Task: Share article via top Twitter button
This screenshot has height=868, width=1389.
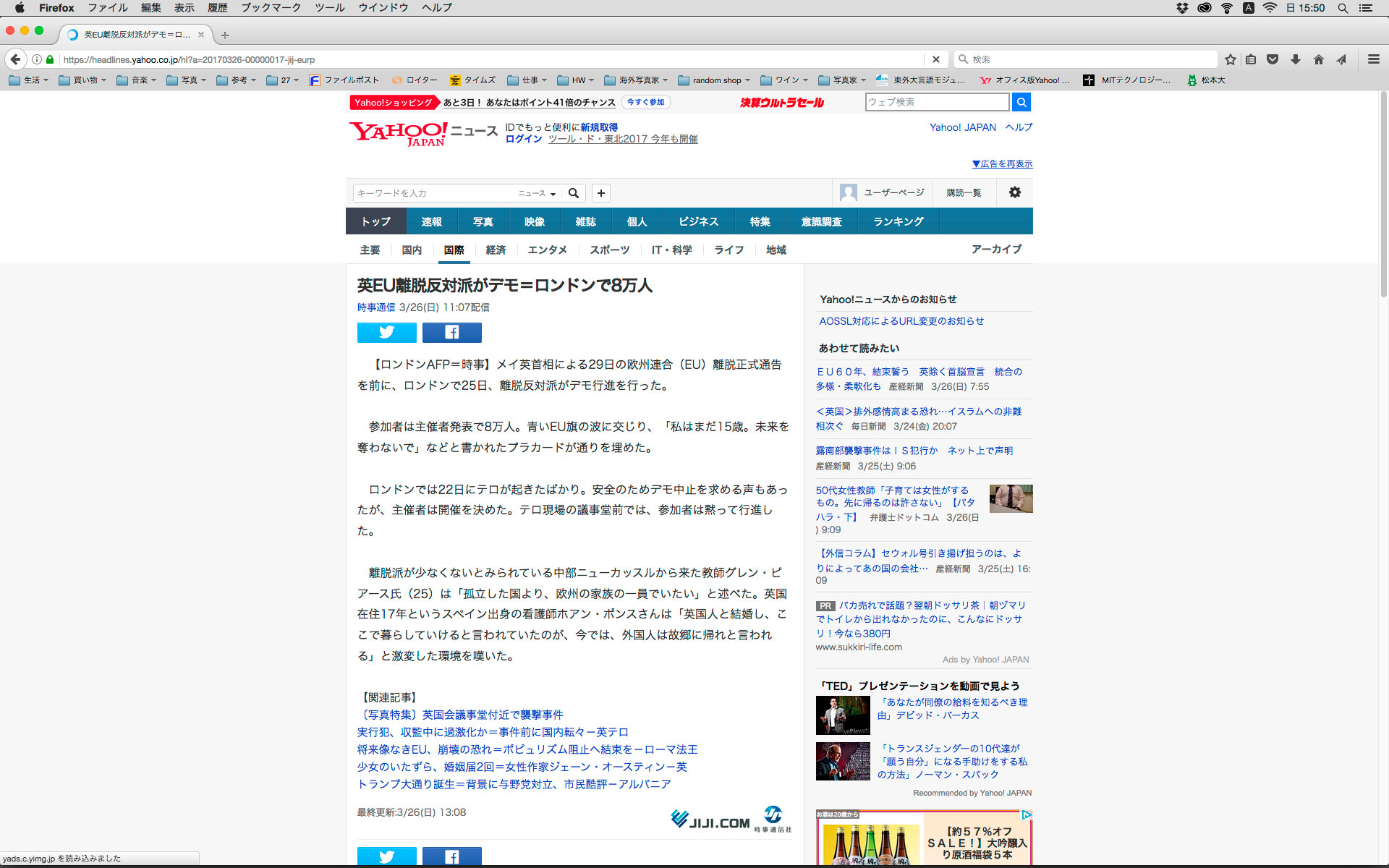Action: (x=386, y=332)
